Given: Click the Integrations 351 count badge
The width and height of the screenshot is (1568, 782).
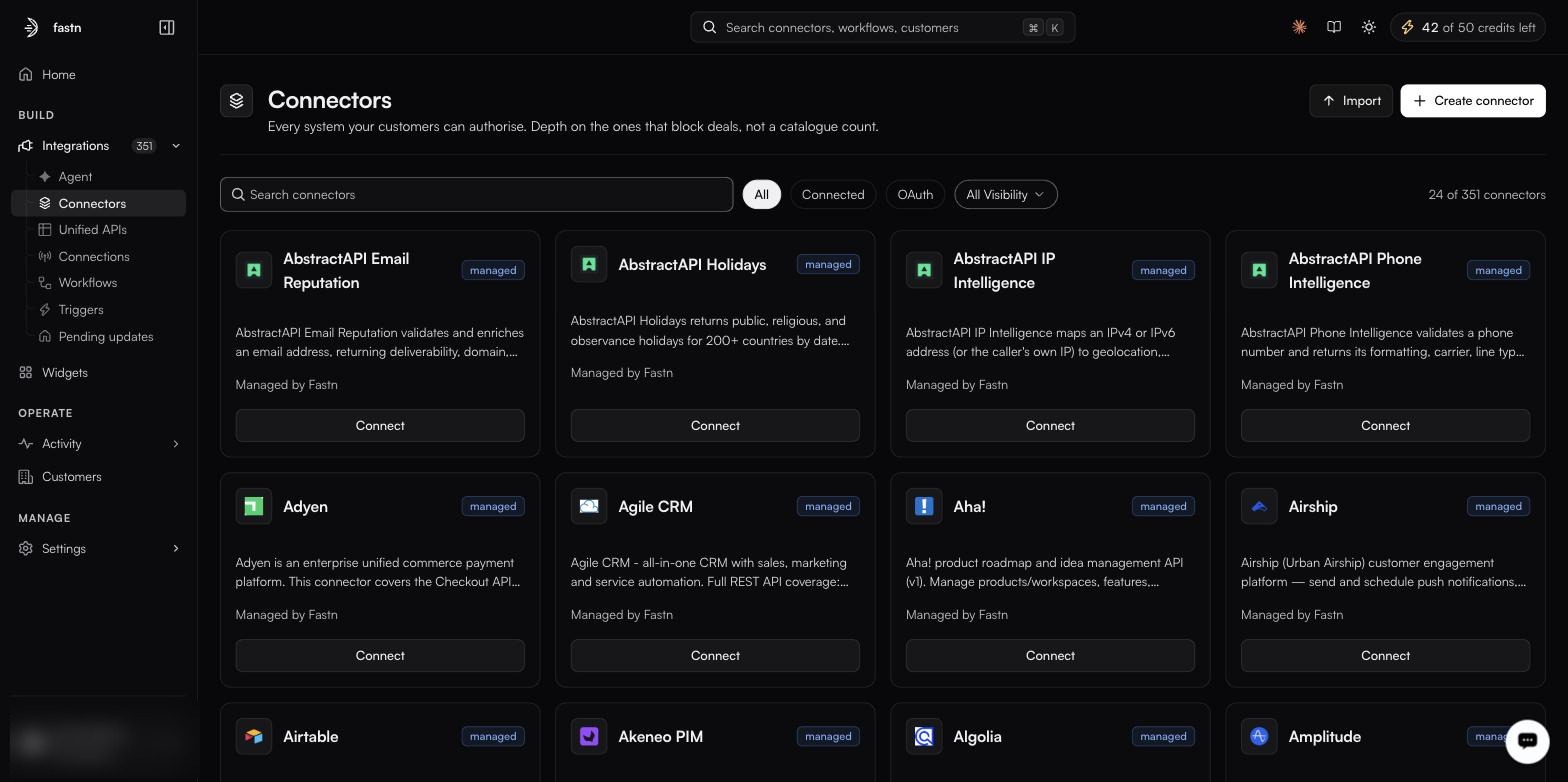Looking at the screenshot, I should click(144, 146).
